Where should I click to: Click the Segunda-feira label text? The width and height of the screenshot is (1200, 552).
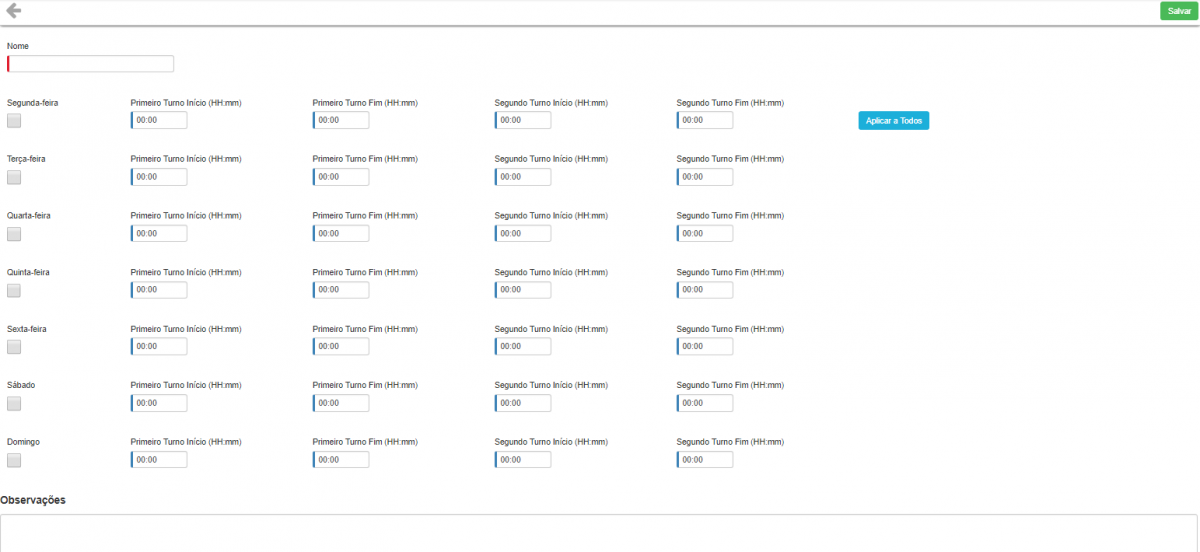click(33, 103)
